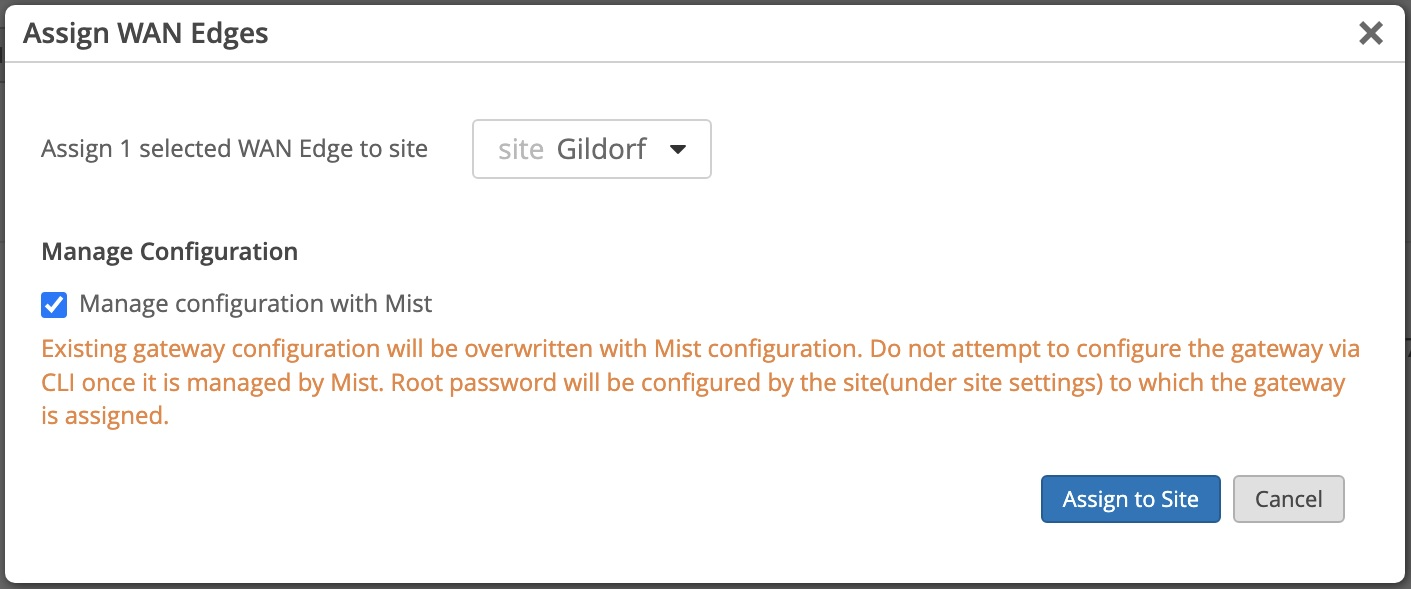
Task: Click the "Assign WAN Edges" dialog title
Action: coord(146,33)
